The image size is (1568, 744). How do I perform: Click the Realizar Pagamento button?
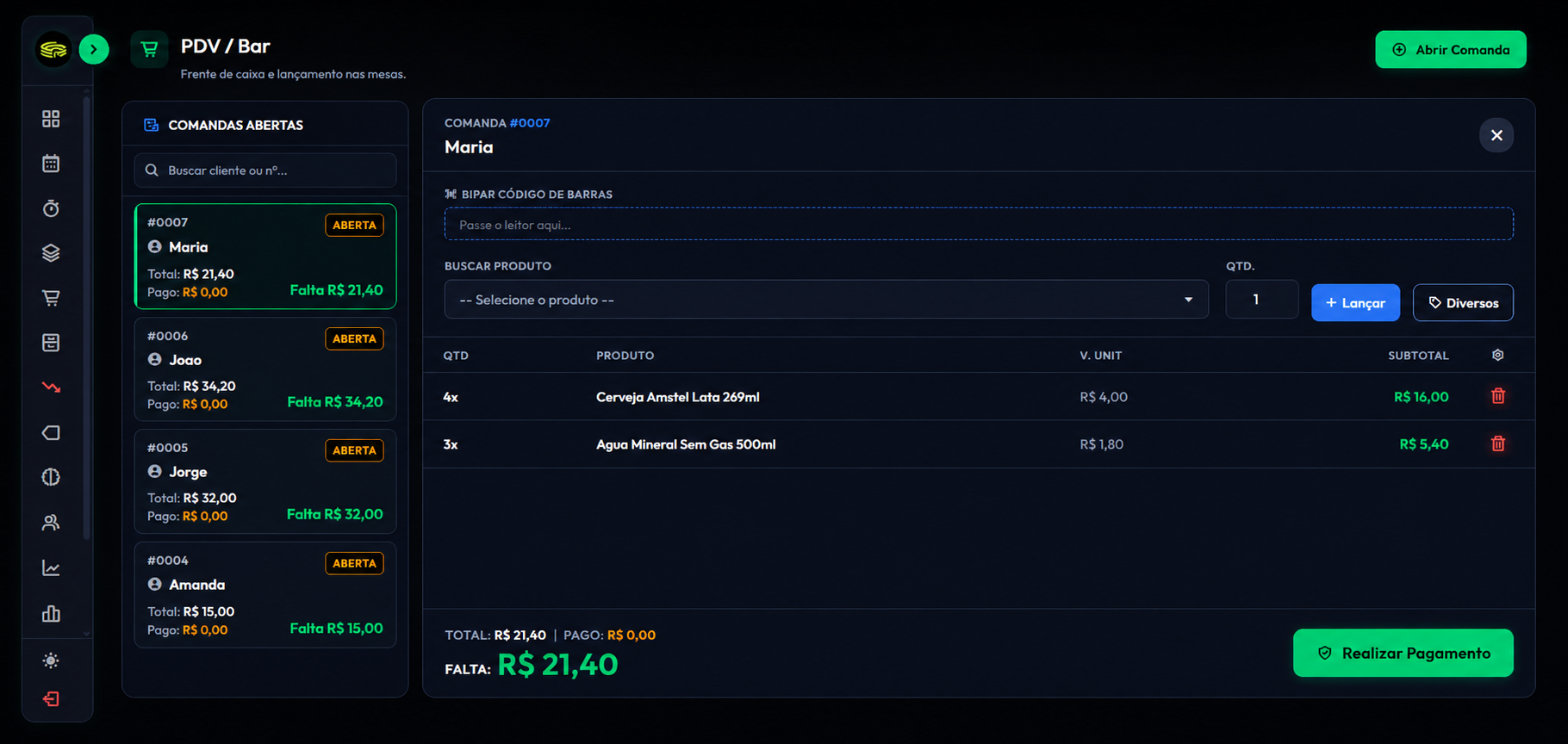pos(1403,653)
